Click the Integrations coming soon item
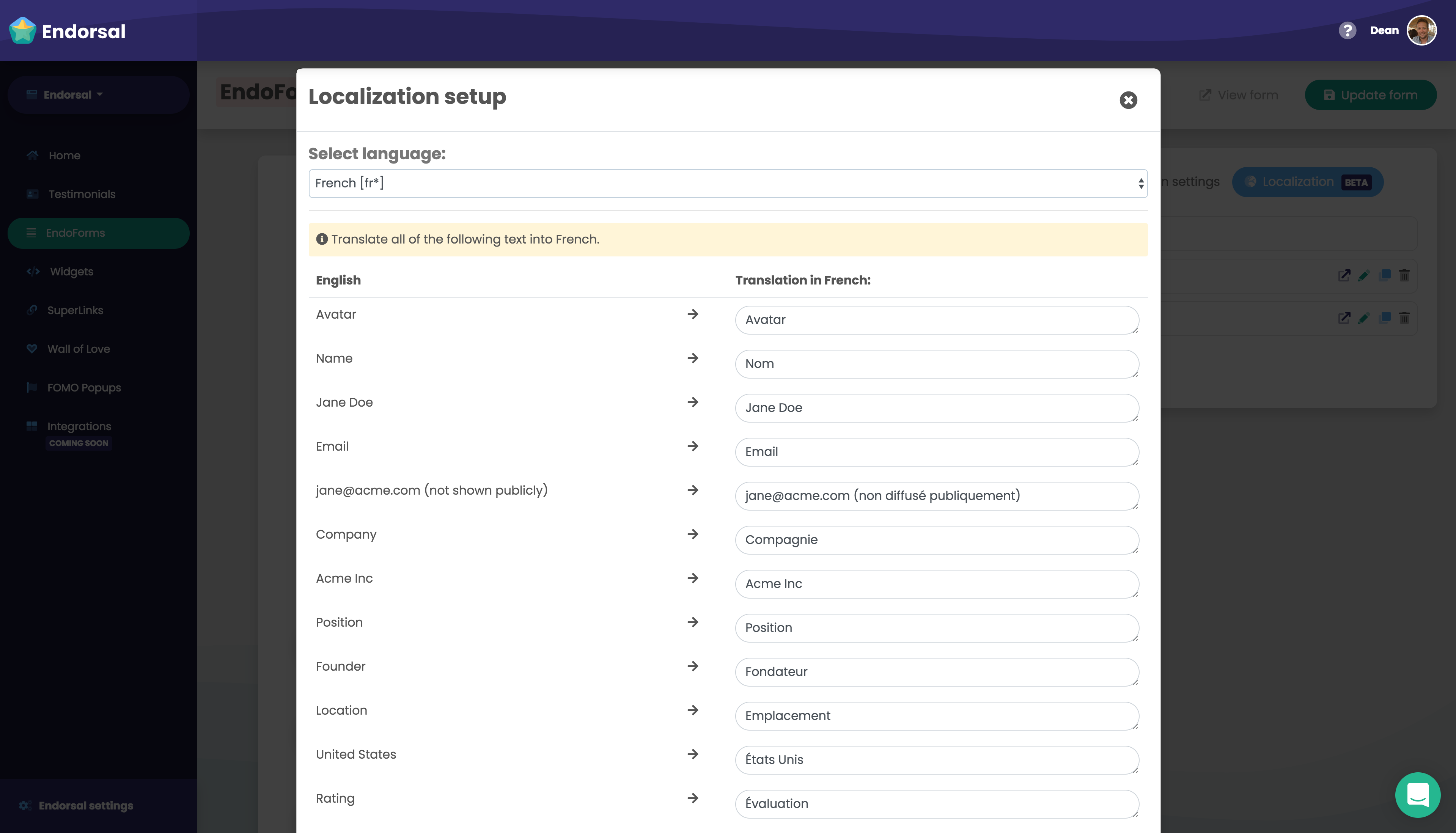This screenshot has height=833, width=1456. [79, 426]
